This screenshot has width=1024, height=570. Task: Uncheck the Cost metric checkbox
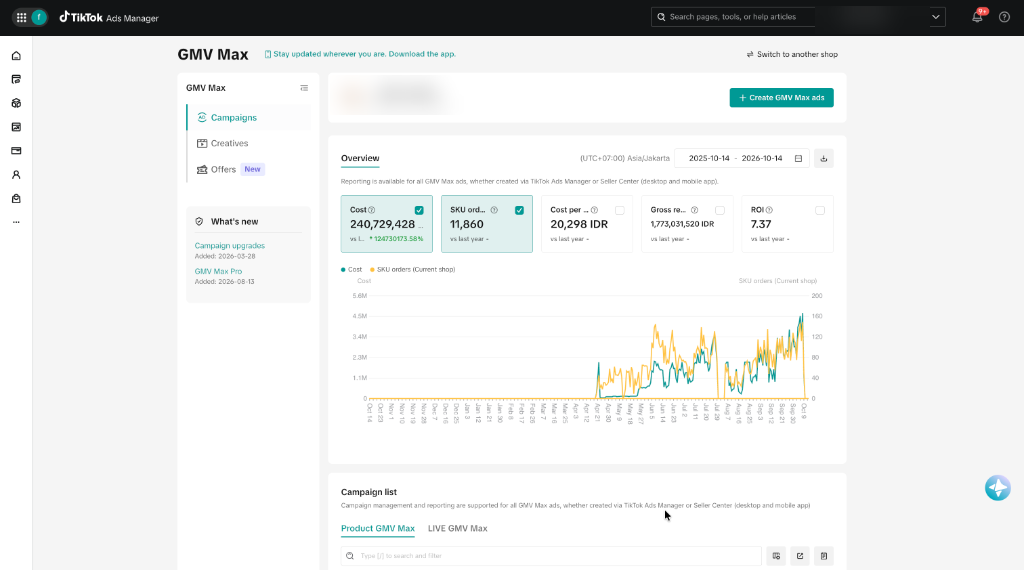[x=419, y=210]
